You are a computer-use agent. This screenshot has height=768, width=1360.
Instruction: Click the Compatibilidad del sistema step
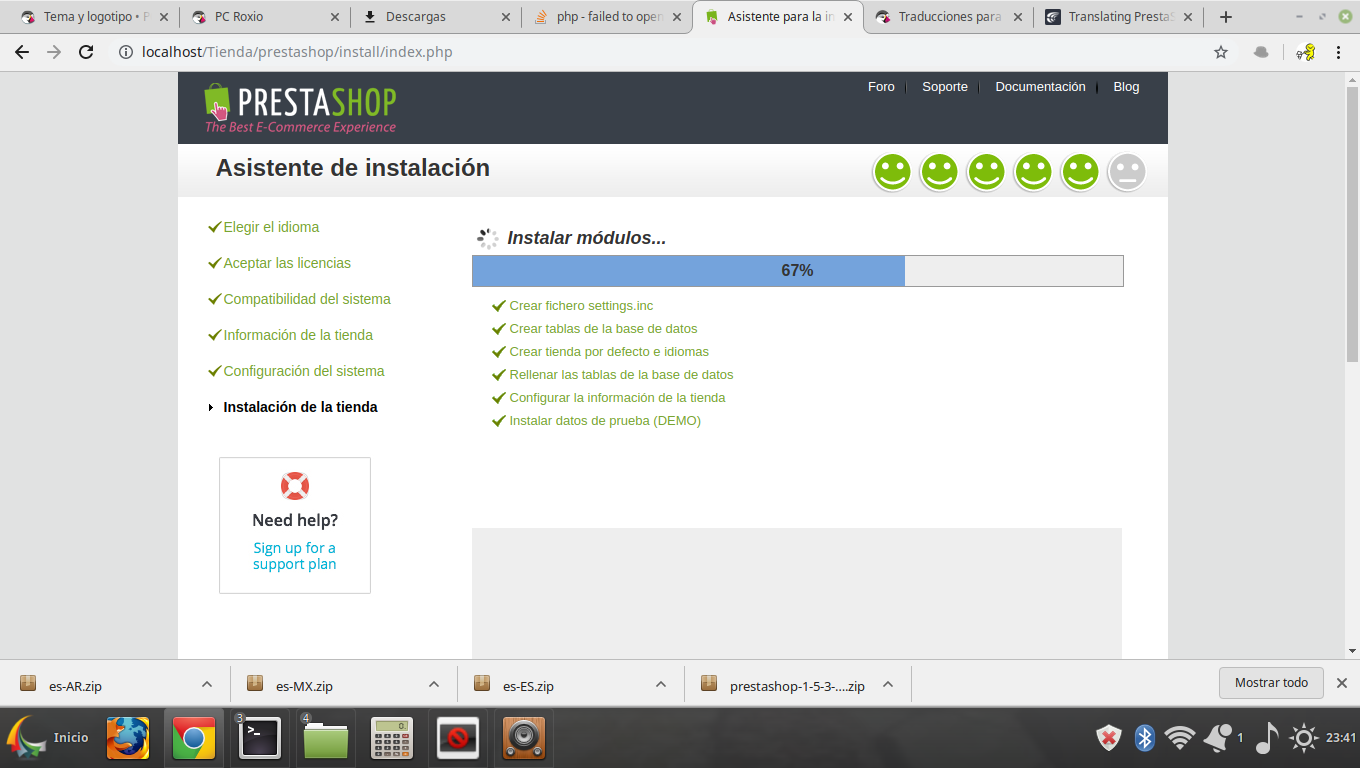tap(307, 299)
